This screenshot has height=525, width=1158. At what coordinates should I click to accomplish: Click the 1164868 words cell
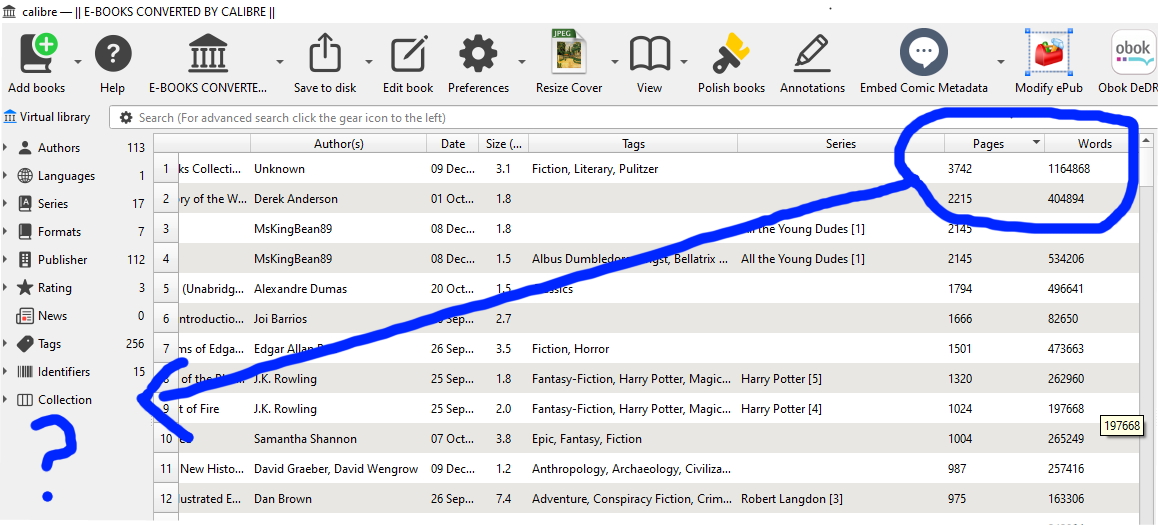1092,168
